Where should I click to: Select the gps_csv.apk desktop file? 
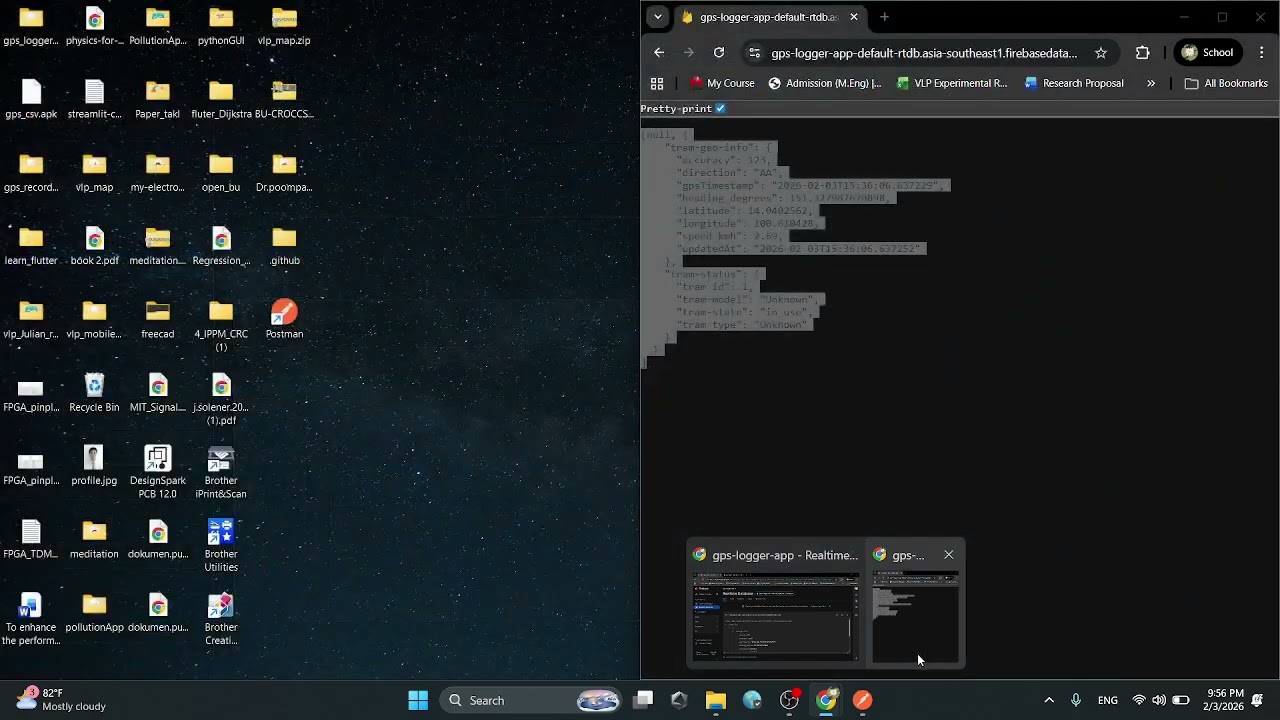31,99
